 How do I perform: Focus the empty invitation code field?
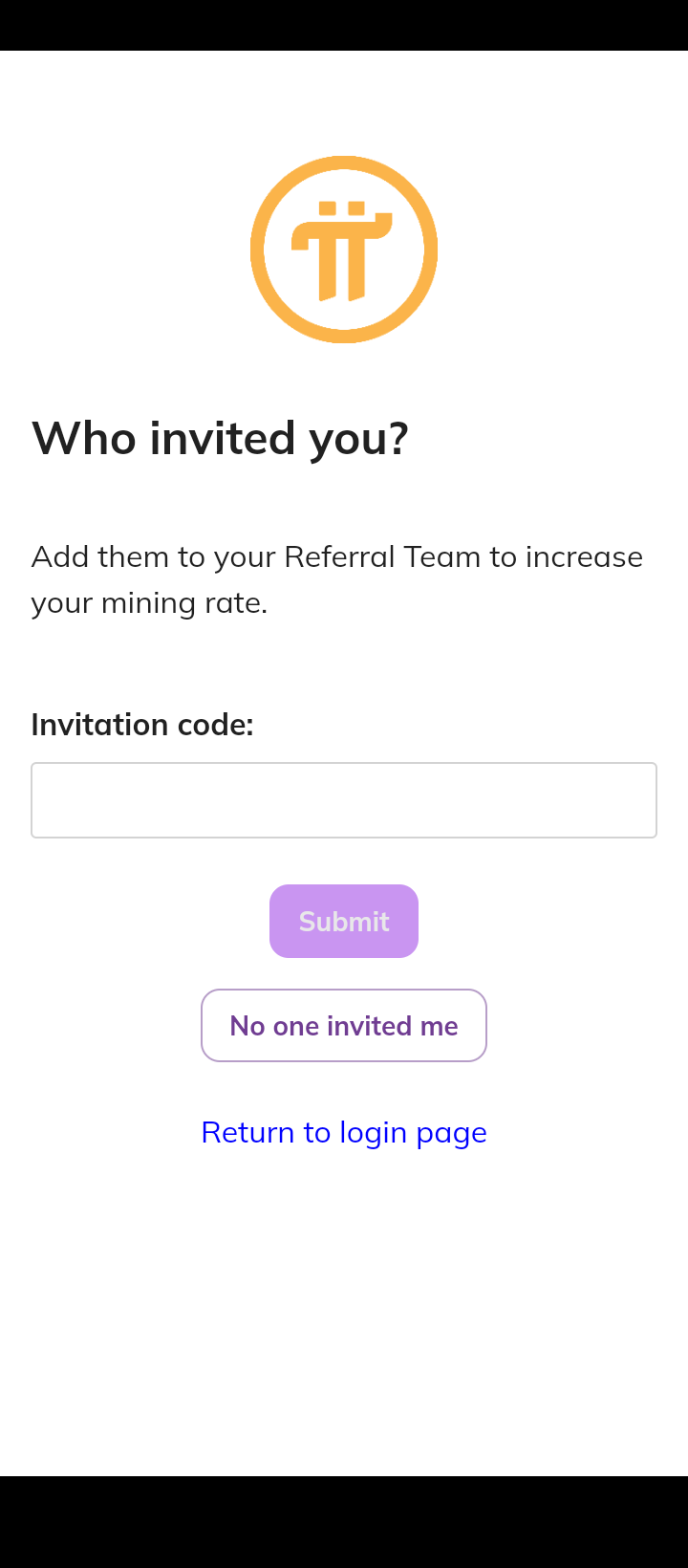[x=344, y=800]
